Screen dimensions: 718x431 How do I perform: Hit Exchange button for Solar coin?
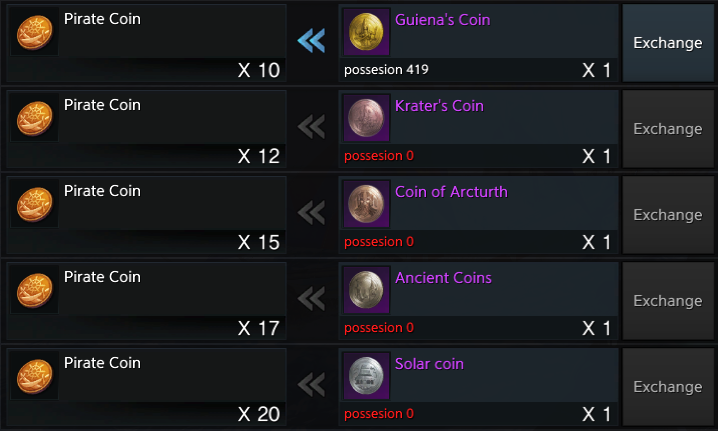668,387
